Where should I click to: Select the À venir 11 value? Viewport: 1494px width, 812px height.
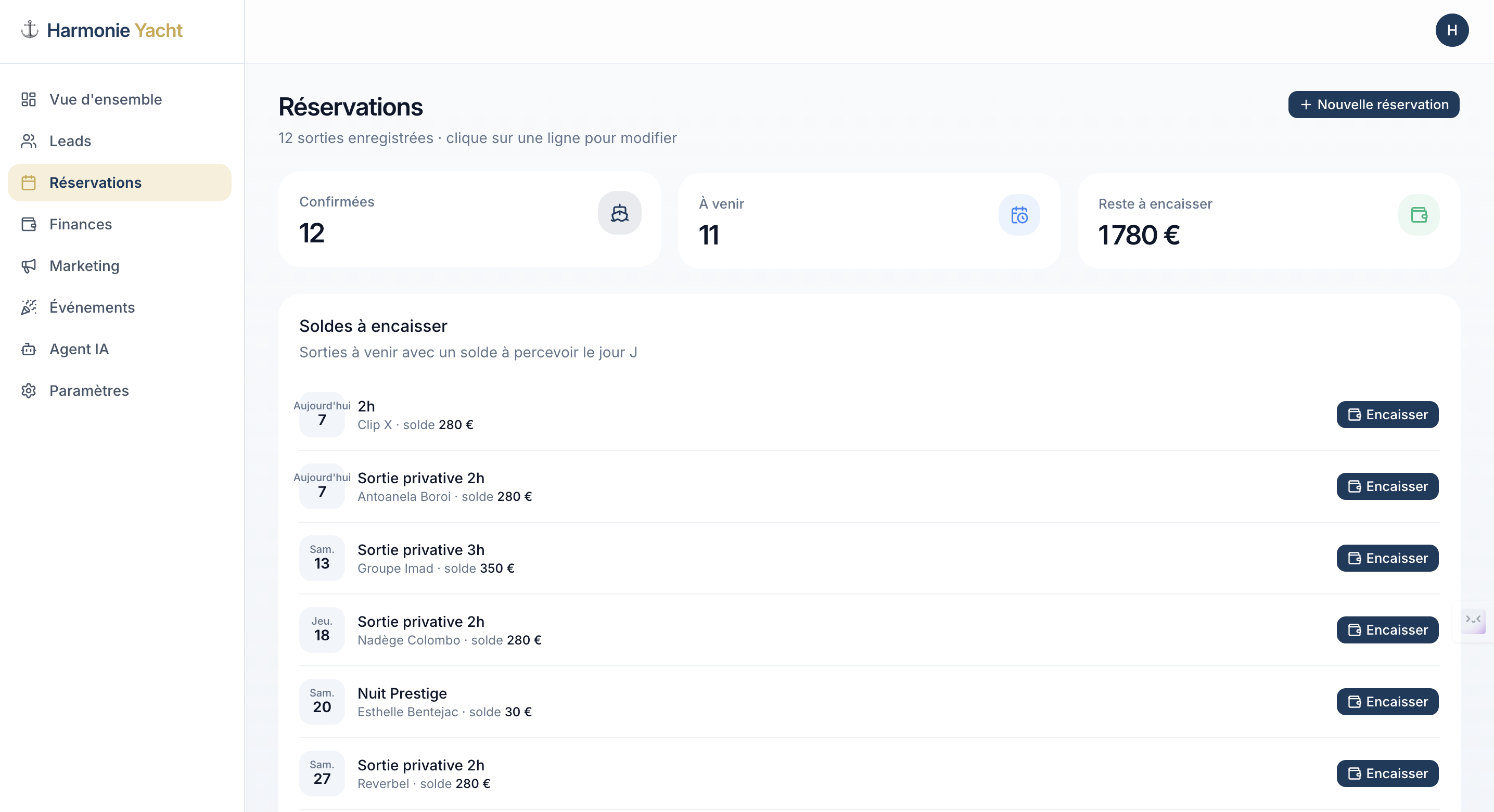709,235
